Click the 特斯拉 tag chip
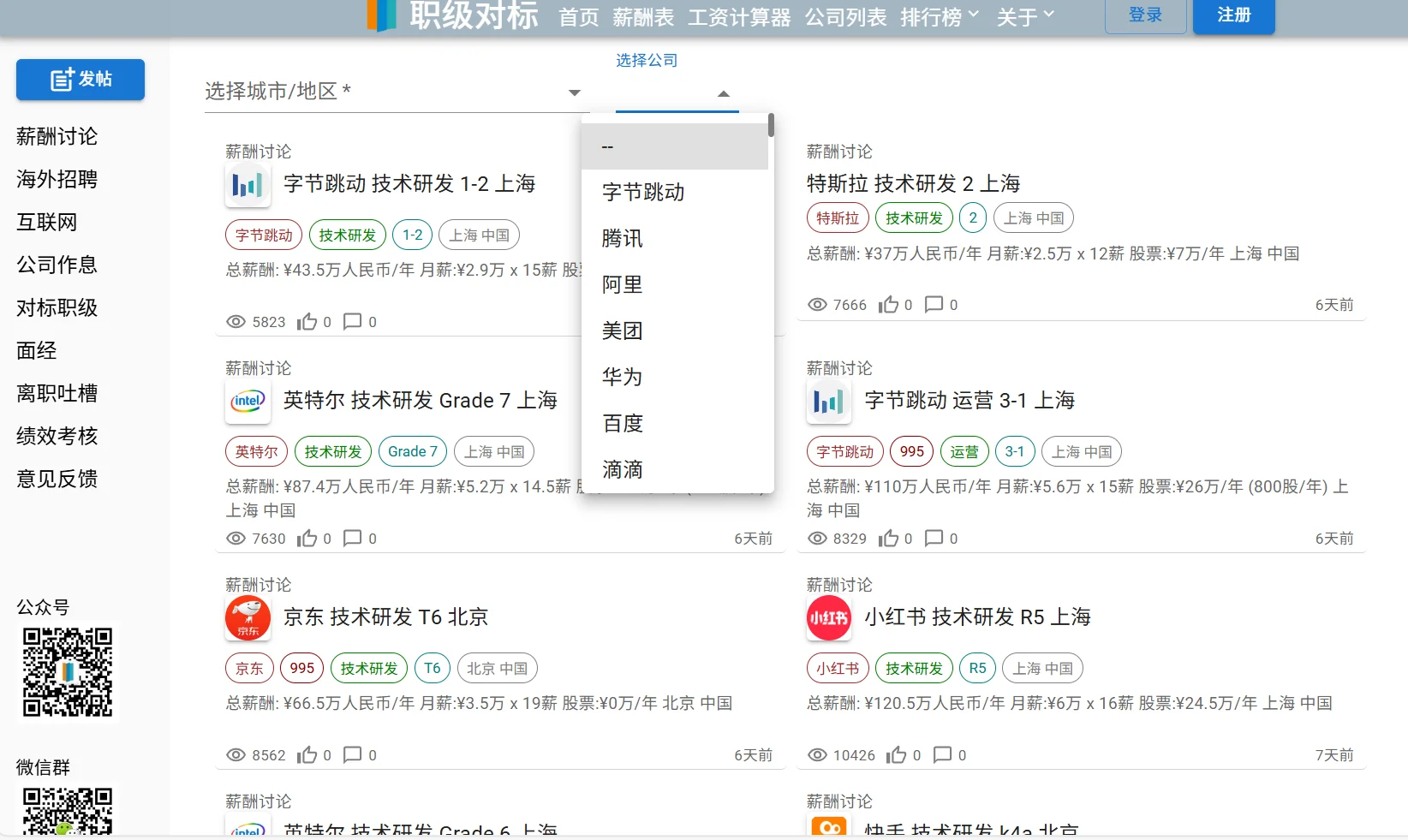 838,218
